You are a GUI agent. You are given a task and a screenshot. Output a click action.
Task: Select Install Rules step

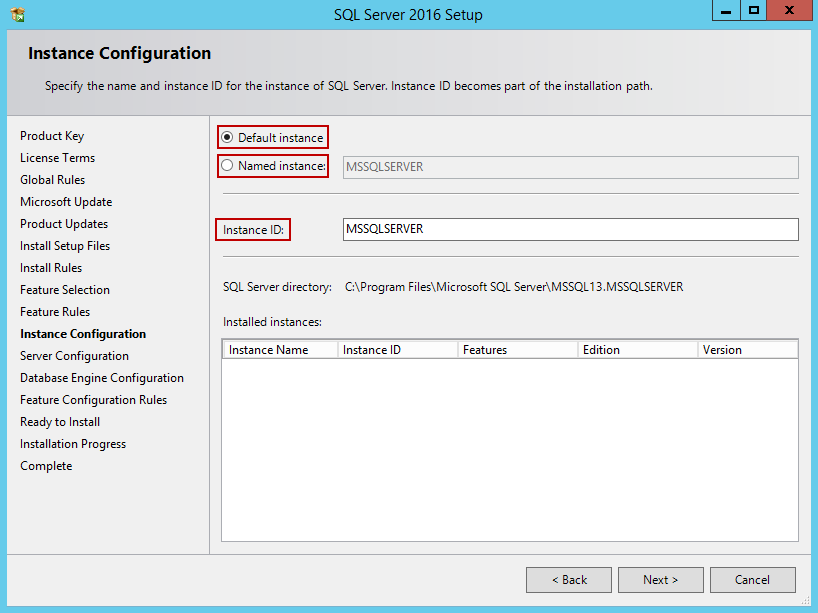[x=51, y=268]
